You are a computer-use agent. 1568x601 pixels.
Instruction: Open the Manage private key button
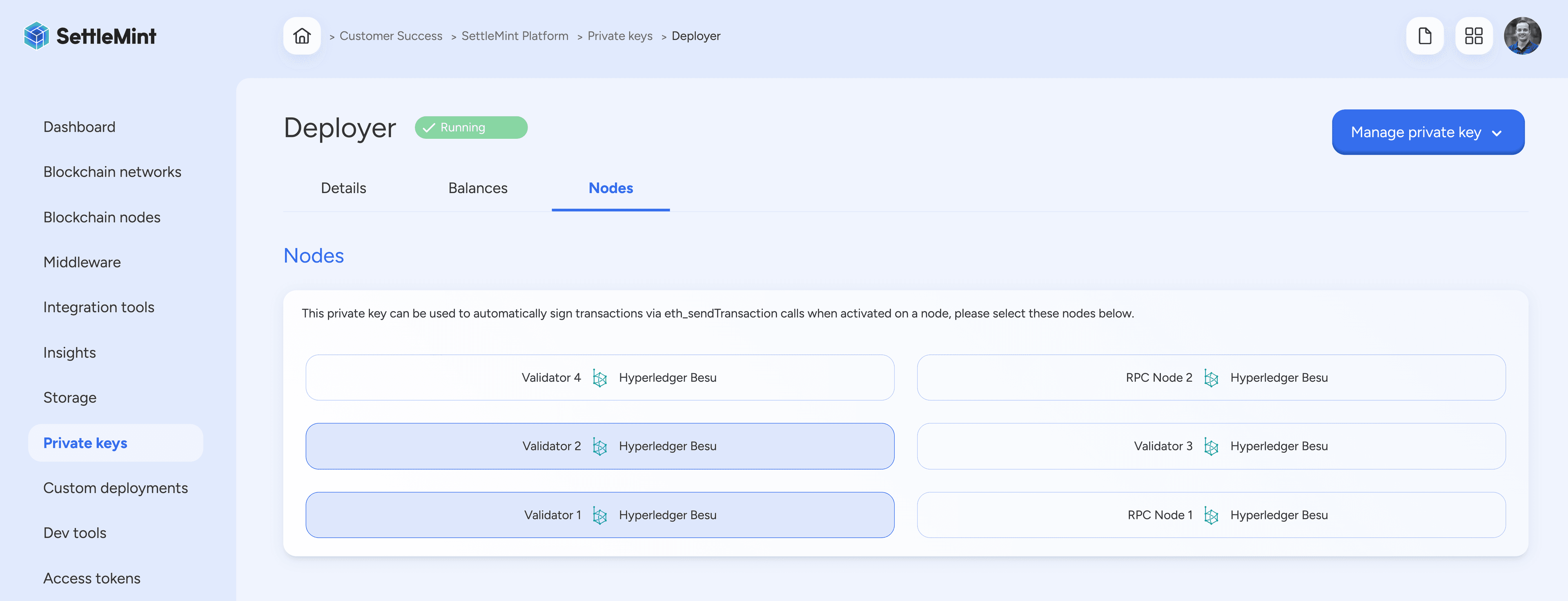point(1428,132)
